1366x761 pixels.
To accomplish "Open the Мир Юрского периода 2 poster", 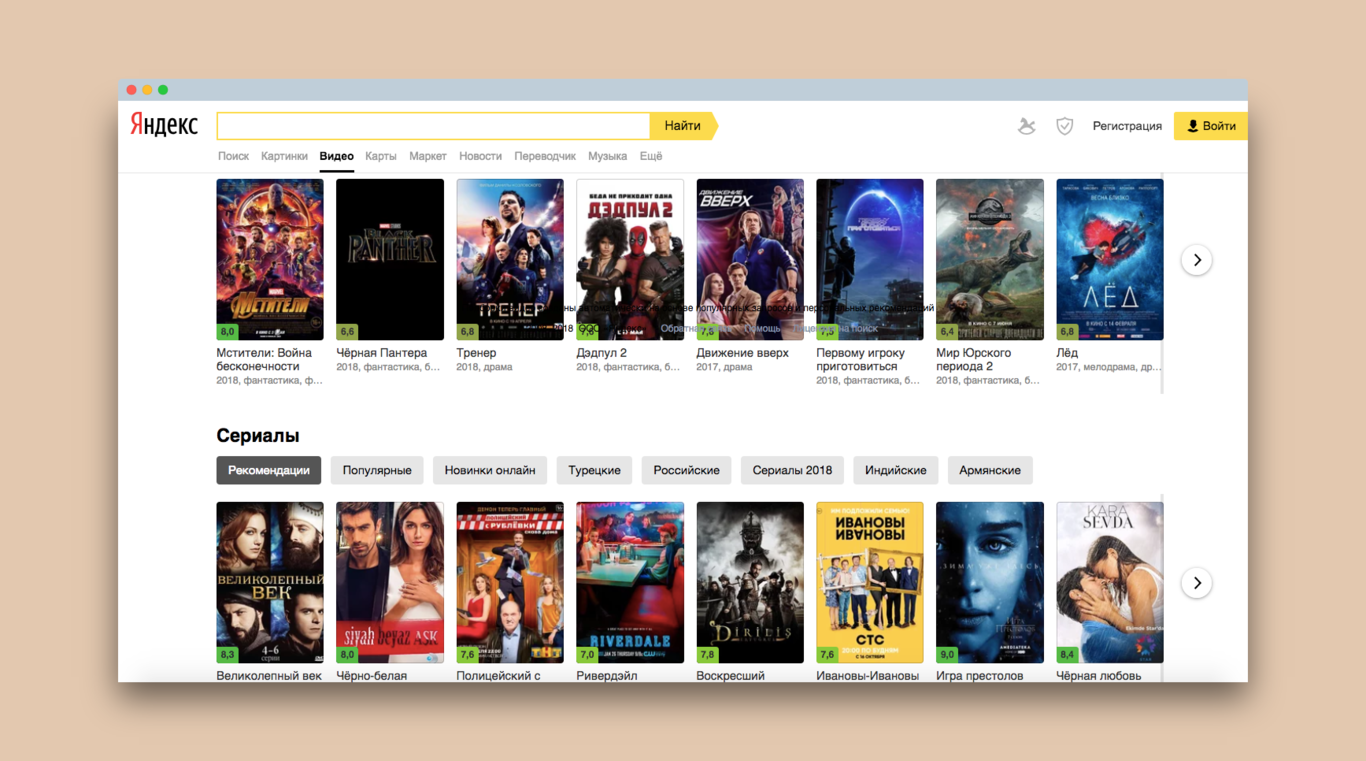I will click(990, 260).
